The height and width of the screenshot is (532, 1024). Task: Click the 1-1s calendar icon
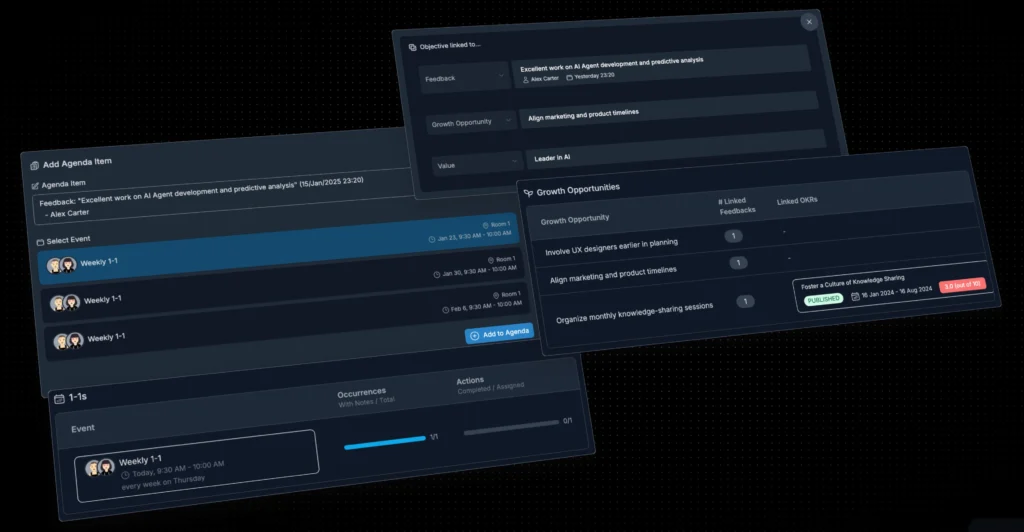pyautogui.click(x=59, y=398)
